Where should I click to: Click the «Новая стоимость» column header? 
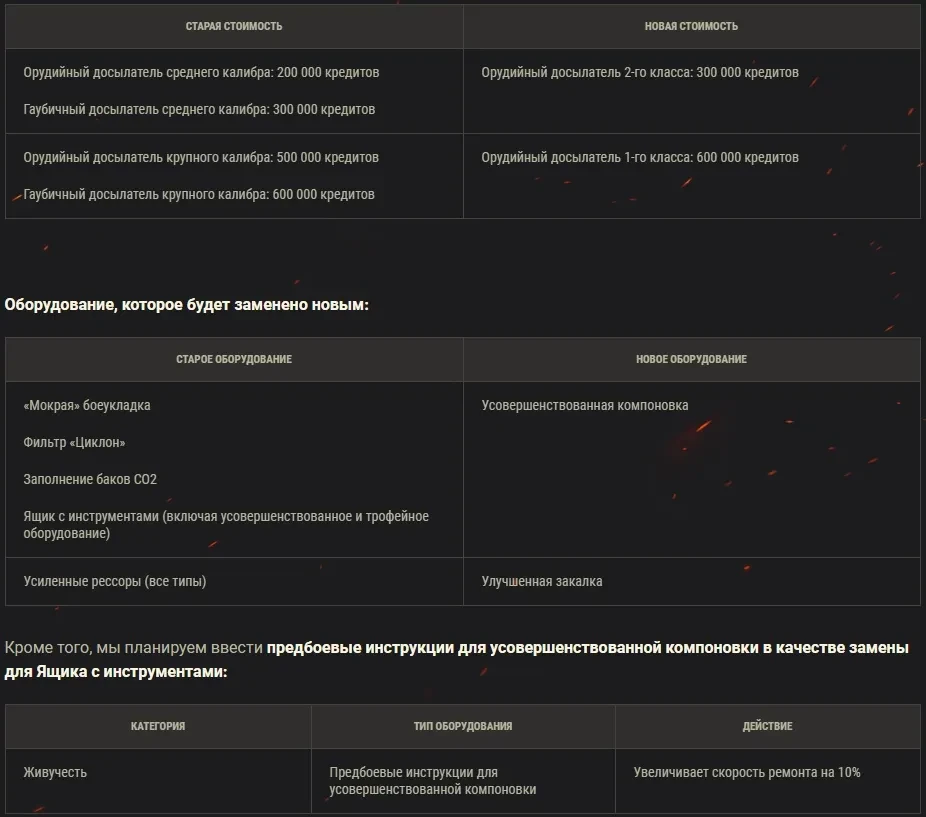tap(691, 26)
